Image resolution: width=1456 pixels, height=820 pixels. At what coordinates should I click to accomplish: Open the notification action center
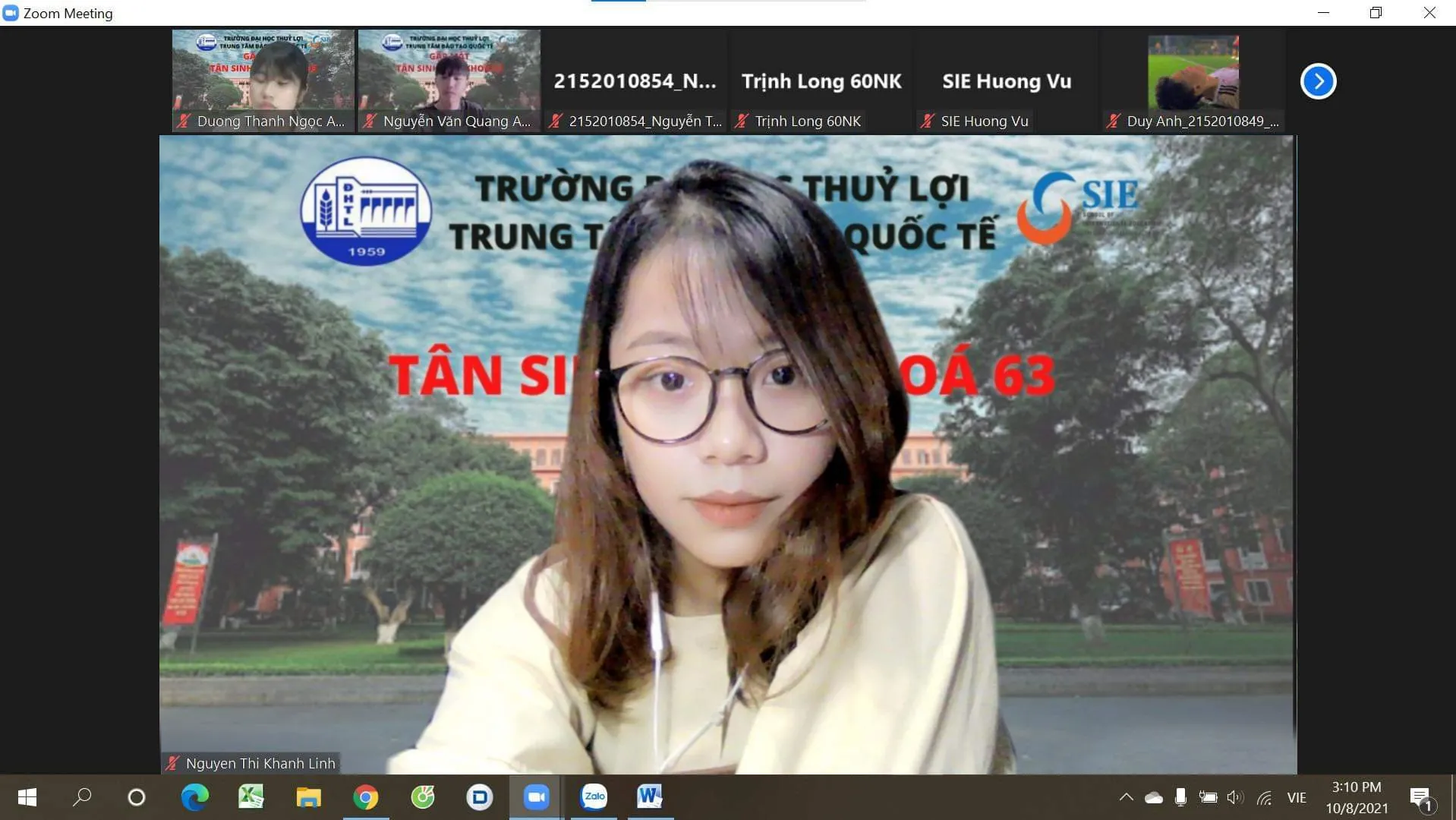1421,797
